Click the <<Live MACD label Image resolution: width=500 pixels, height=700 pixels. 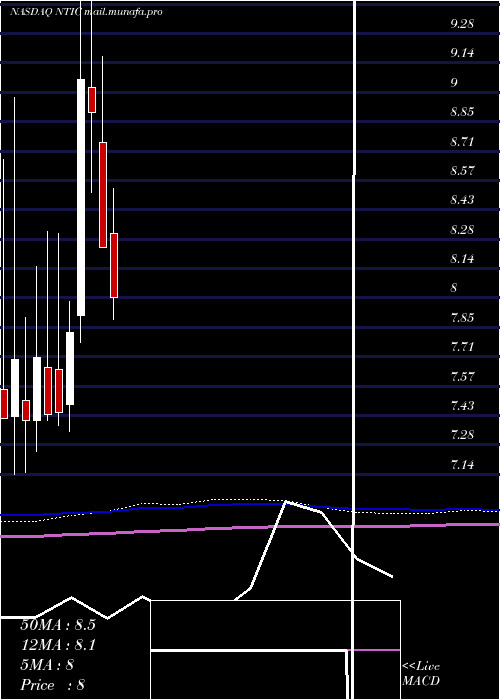pyautogui.click(x=421, y=674)
